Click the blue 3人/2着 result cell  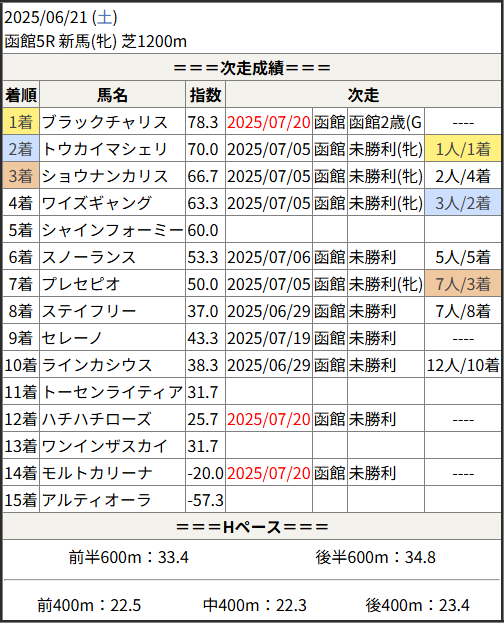(463, 203)
